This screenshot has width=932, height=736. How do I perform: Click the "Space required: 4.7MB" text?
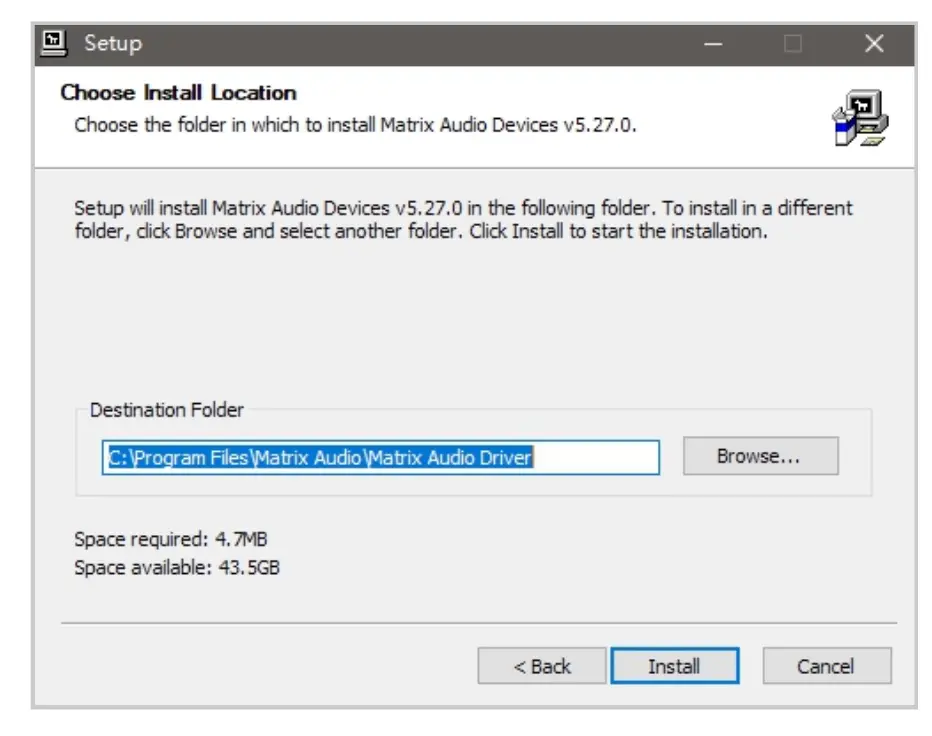171,540
